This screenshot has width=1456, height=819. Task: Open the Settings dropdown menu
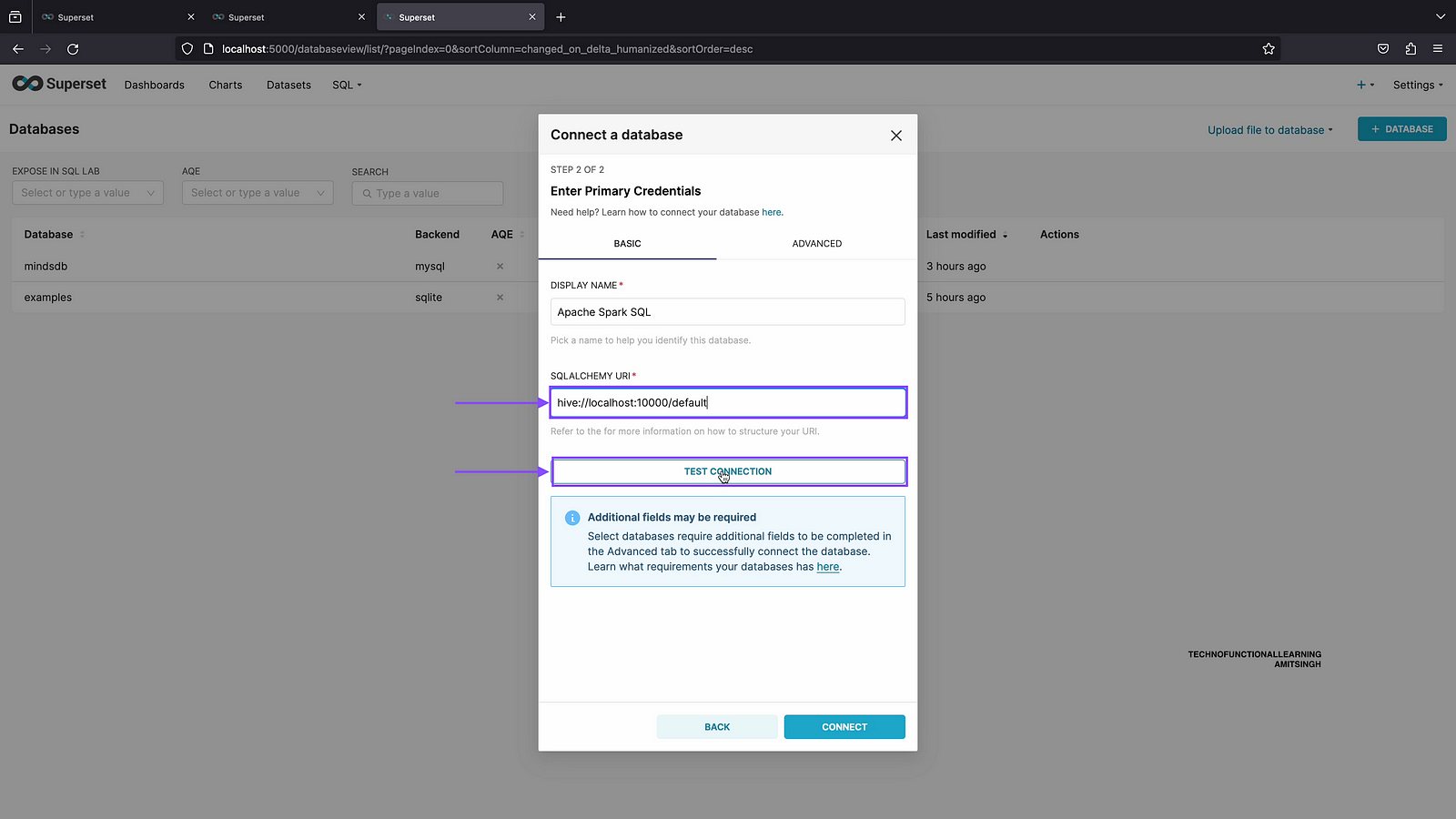coord(1417,85)
